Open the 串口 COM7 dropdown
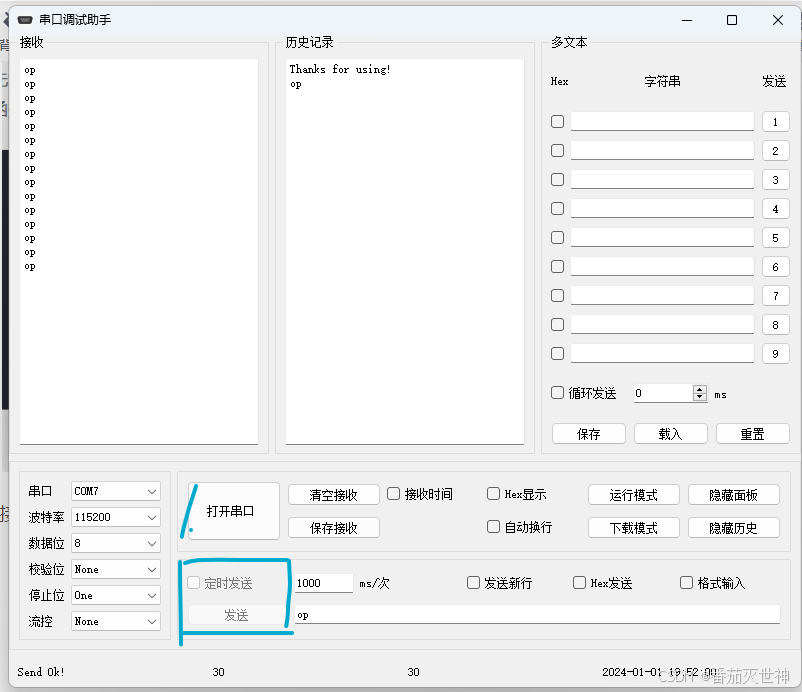This screenshot has width=802, height=692. tap(116, 491)
